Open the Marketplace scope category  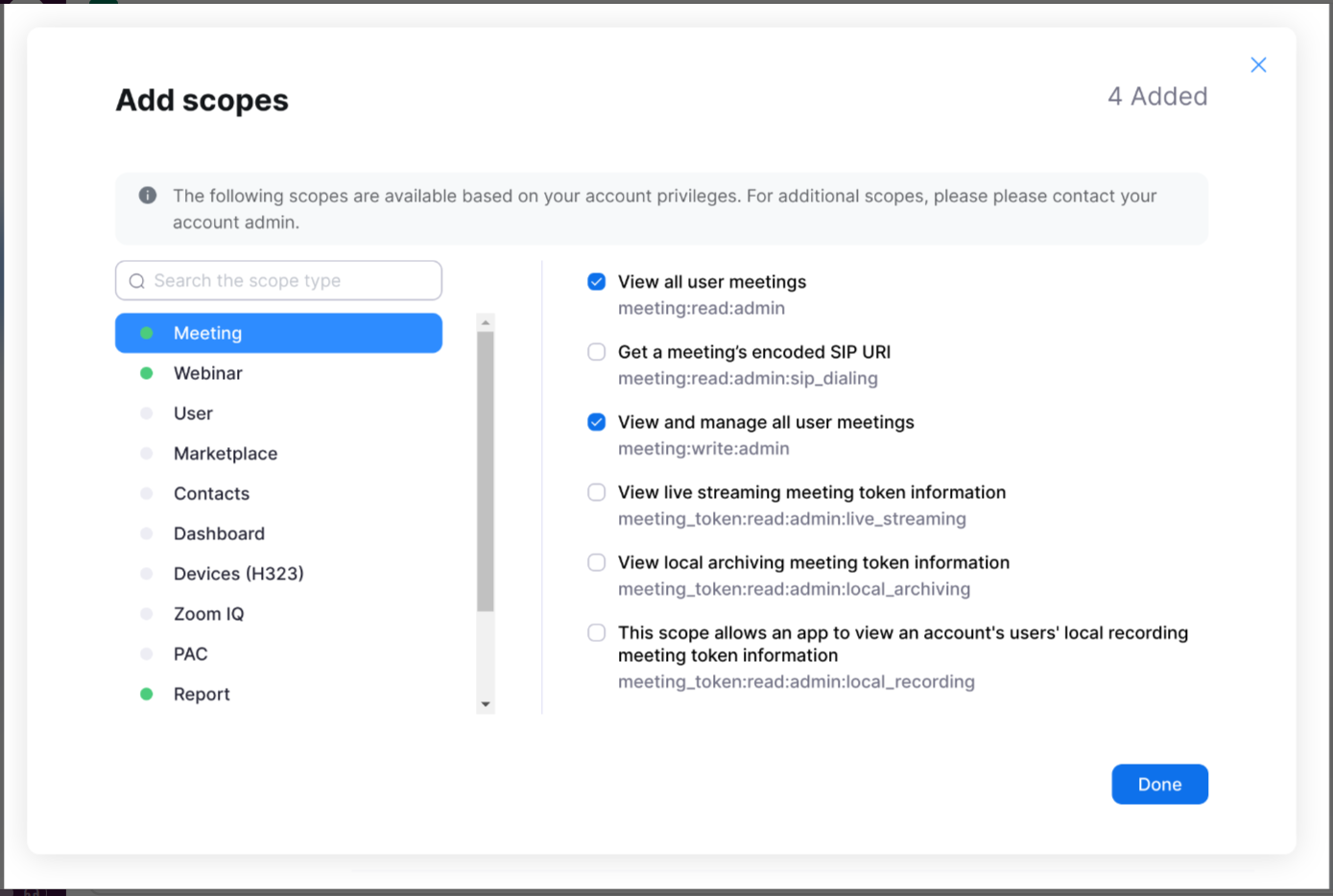[278, 454]
